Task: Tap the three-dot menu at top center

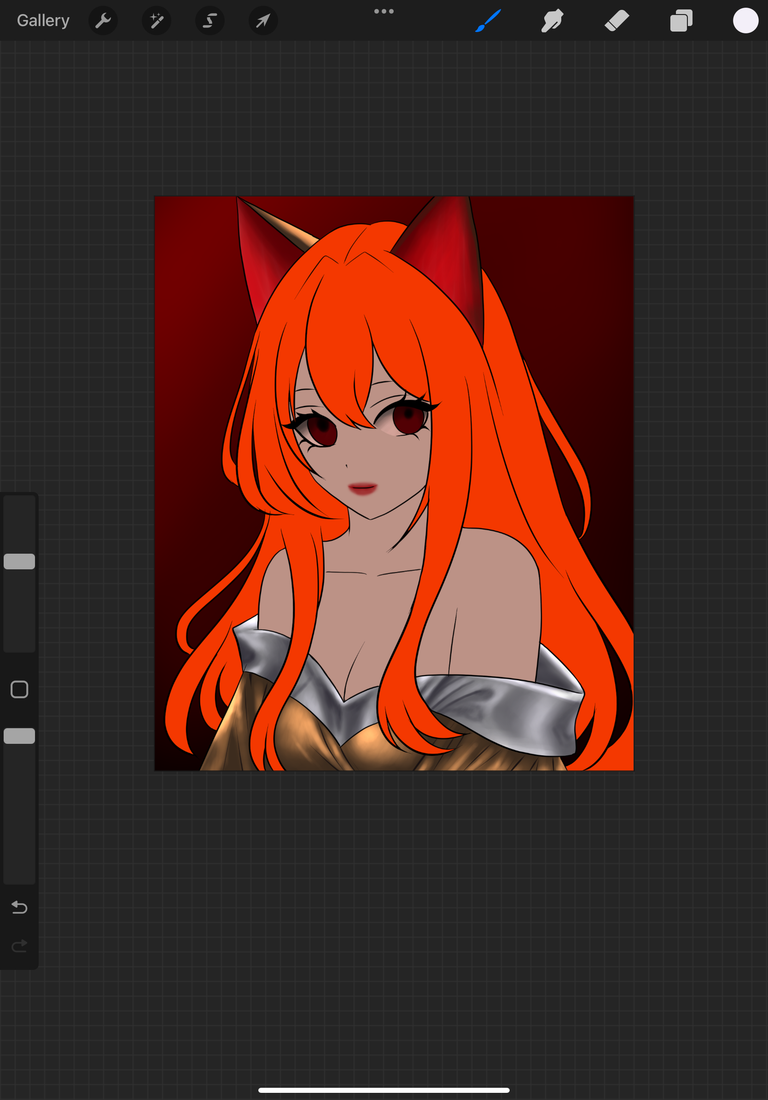Action: [384, 11]
